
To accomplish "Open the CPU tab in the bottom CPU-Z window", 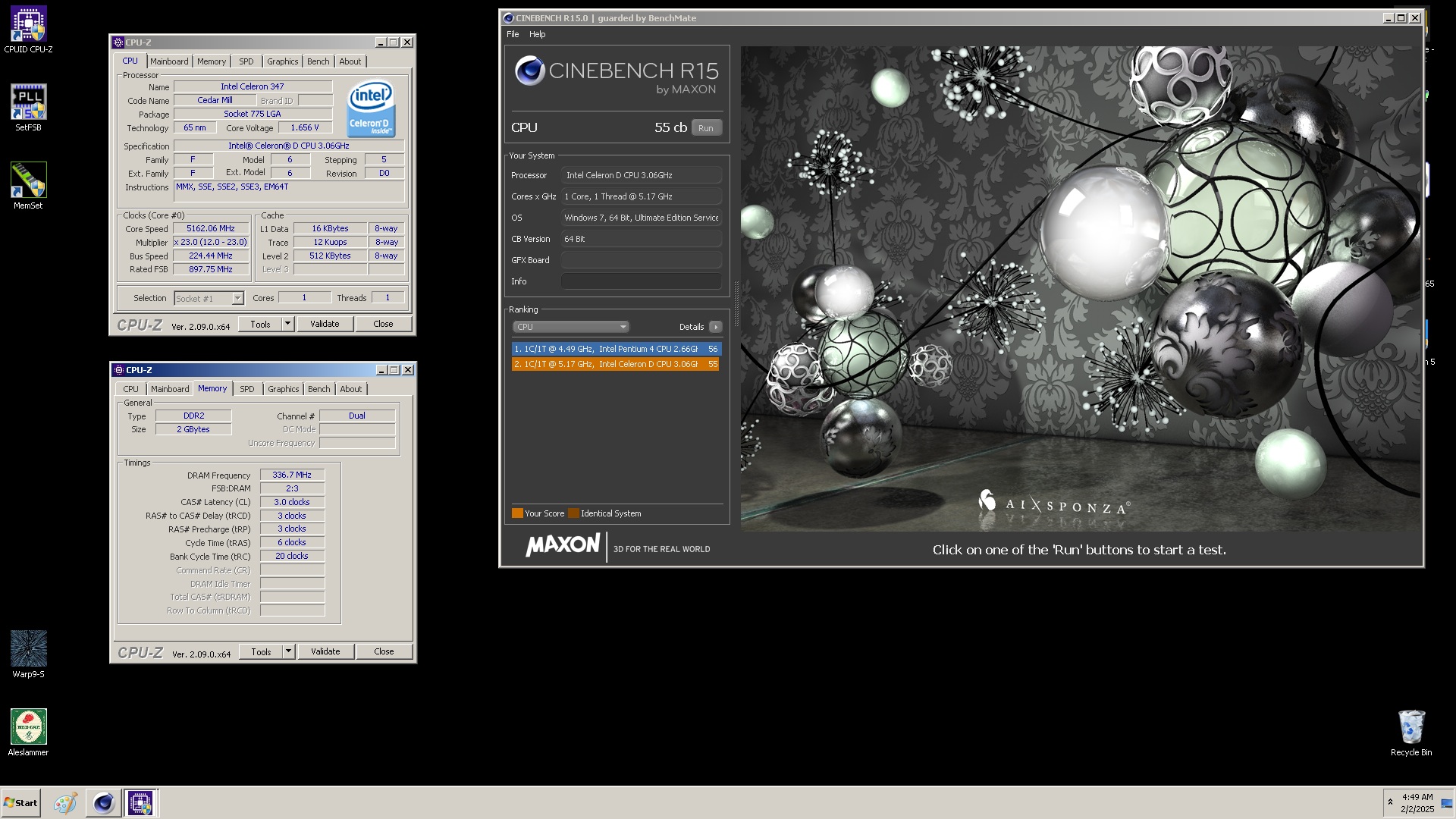I will (130, 389).
